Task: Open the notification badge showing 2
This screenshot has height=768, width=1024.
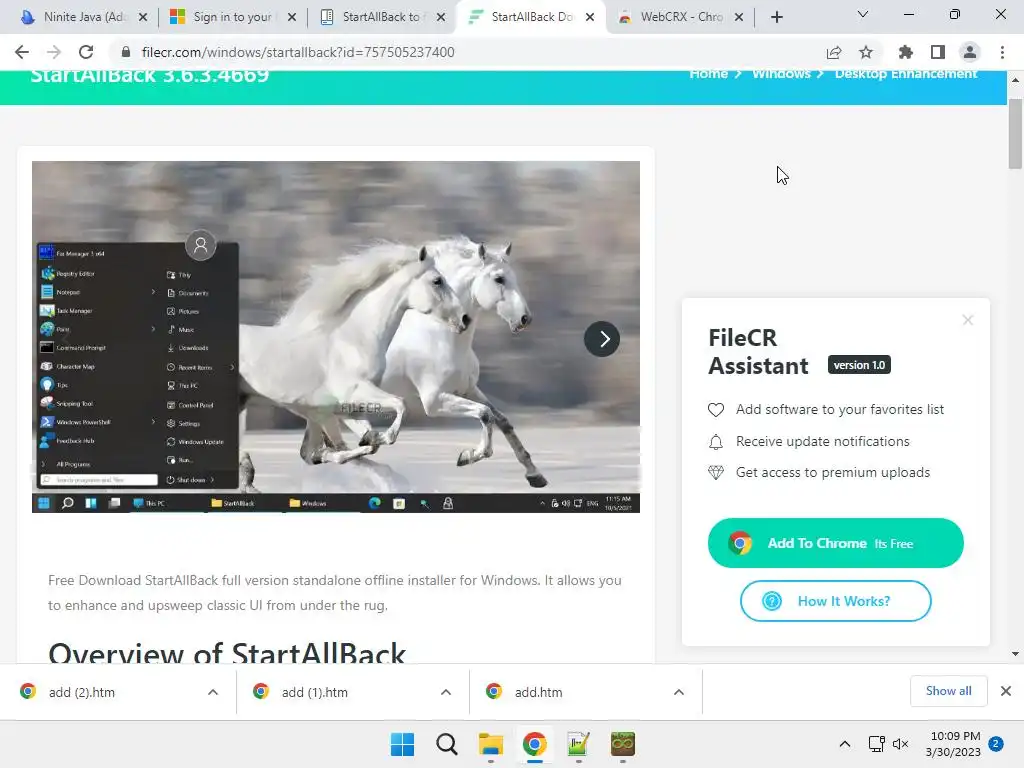Action: coord(996,744)
